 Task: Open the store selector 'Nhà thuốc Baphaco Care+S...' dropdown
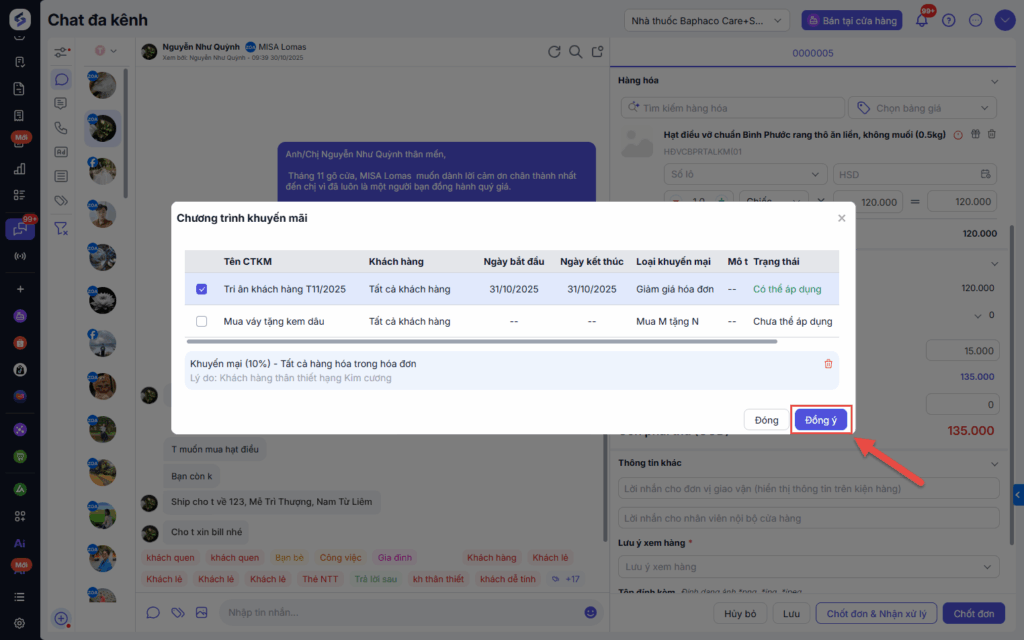coord(707,21)
